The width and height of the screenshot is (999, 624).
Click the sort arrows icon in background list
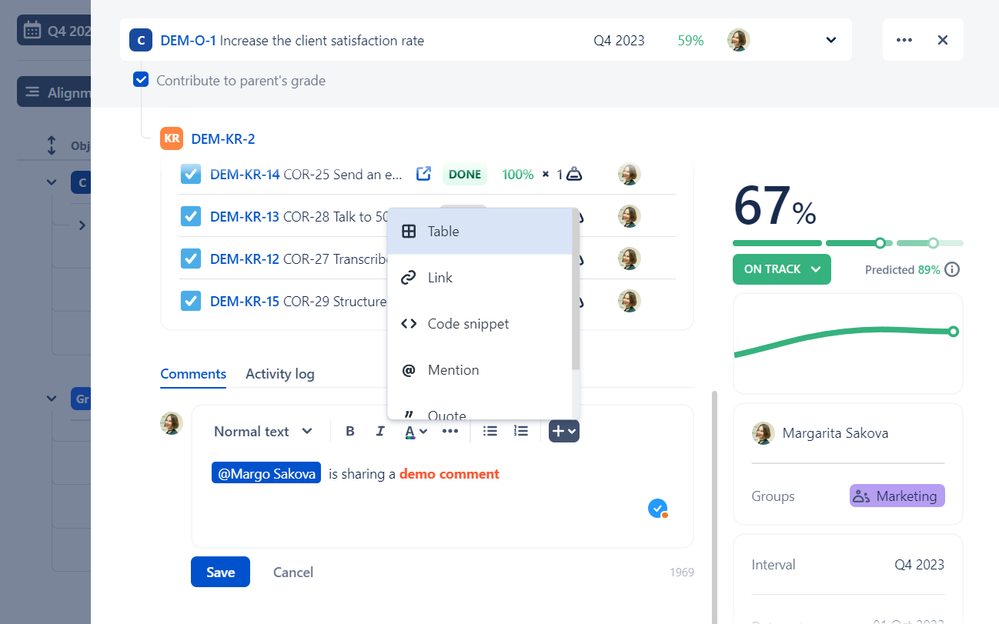pyautogui.click(x=52, y=145)
